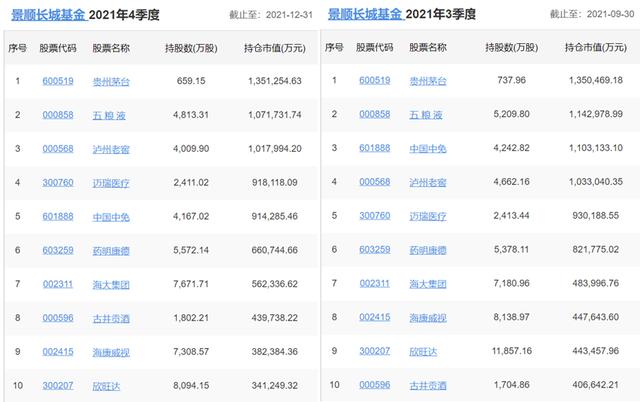Open 五粮液 link in the 4季度 table

pos(109,115)
